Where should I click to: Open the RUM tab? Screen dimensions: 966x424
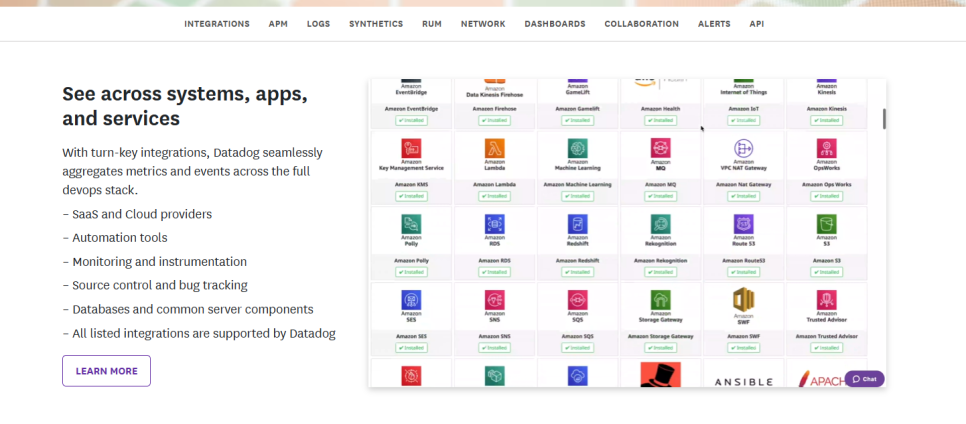tap(432, 24)
